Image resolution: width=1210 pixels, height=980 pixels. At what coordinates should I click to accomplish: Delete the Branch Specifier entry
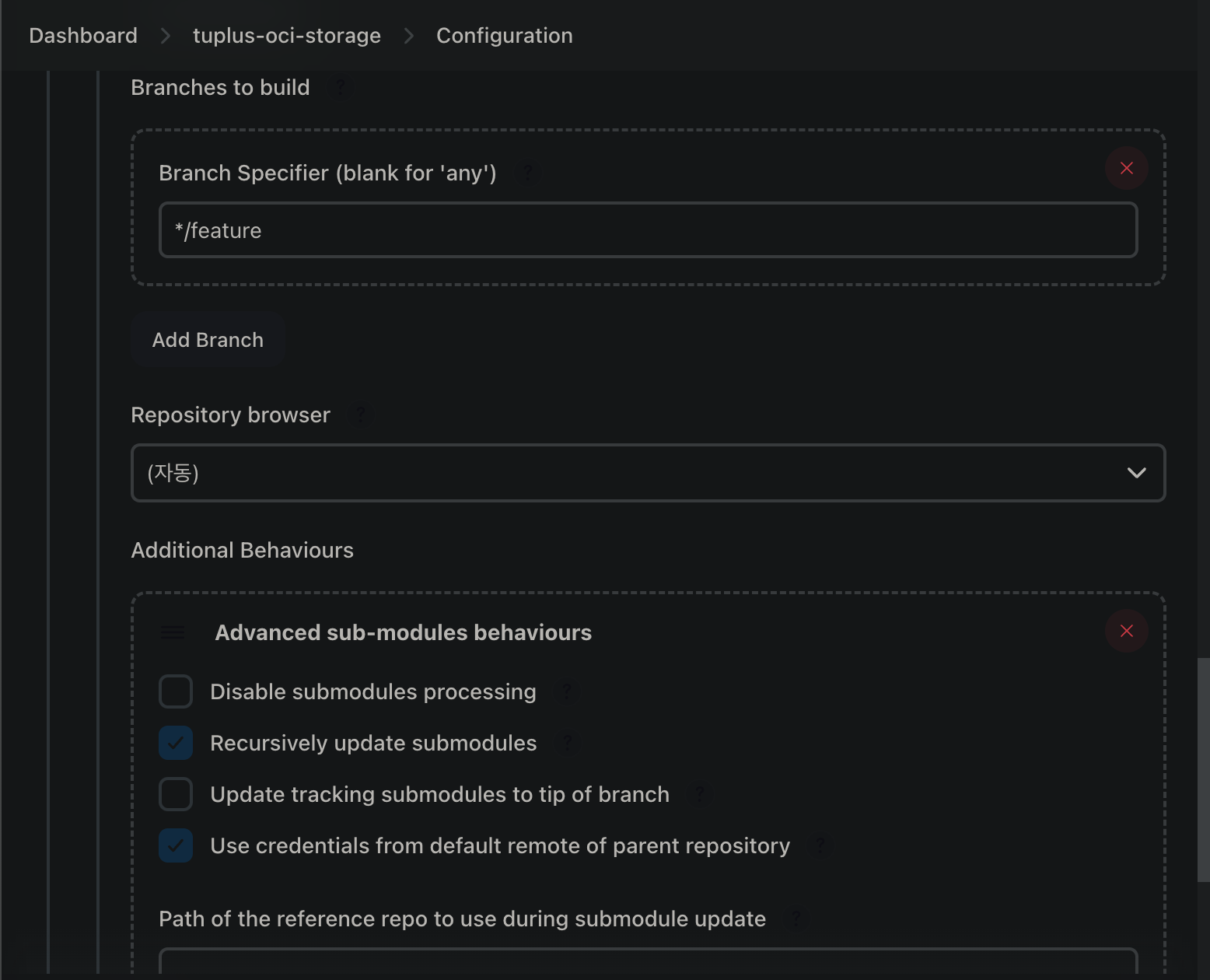(1126, 168)
